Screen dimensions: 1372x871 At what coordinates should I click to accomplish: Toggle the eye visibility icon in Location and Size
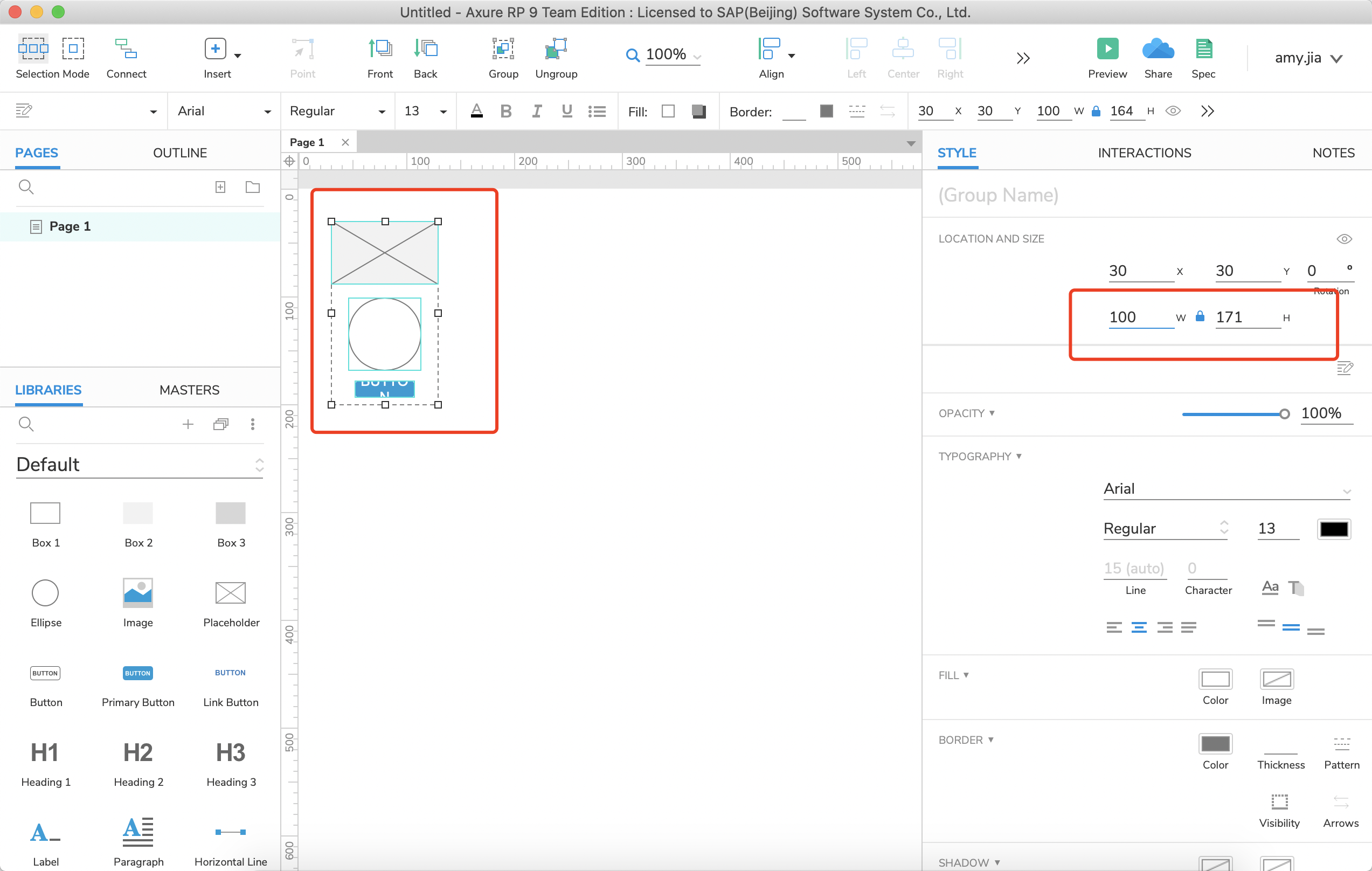[x=1344, y=239]
